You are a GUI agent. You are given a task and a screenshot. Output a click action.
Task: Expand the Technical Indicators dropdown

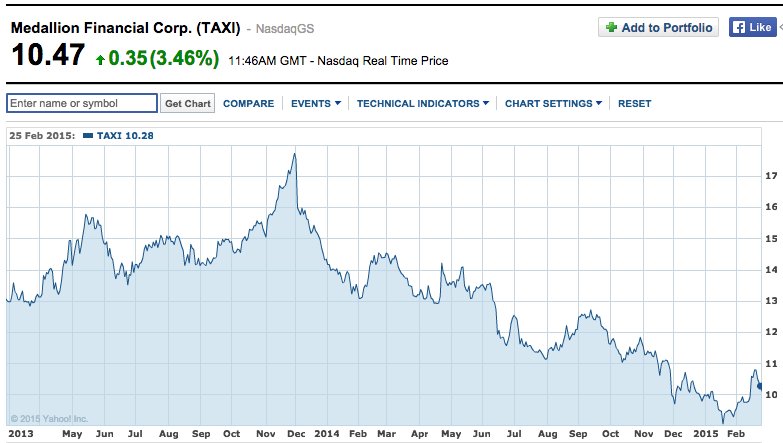pos(422,103)
